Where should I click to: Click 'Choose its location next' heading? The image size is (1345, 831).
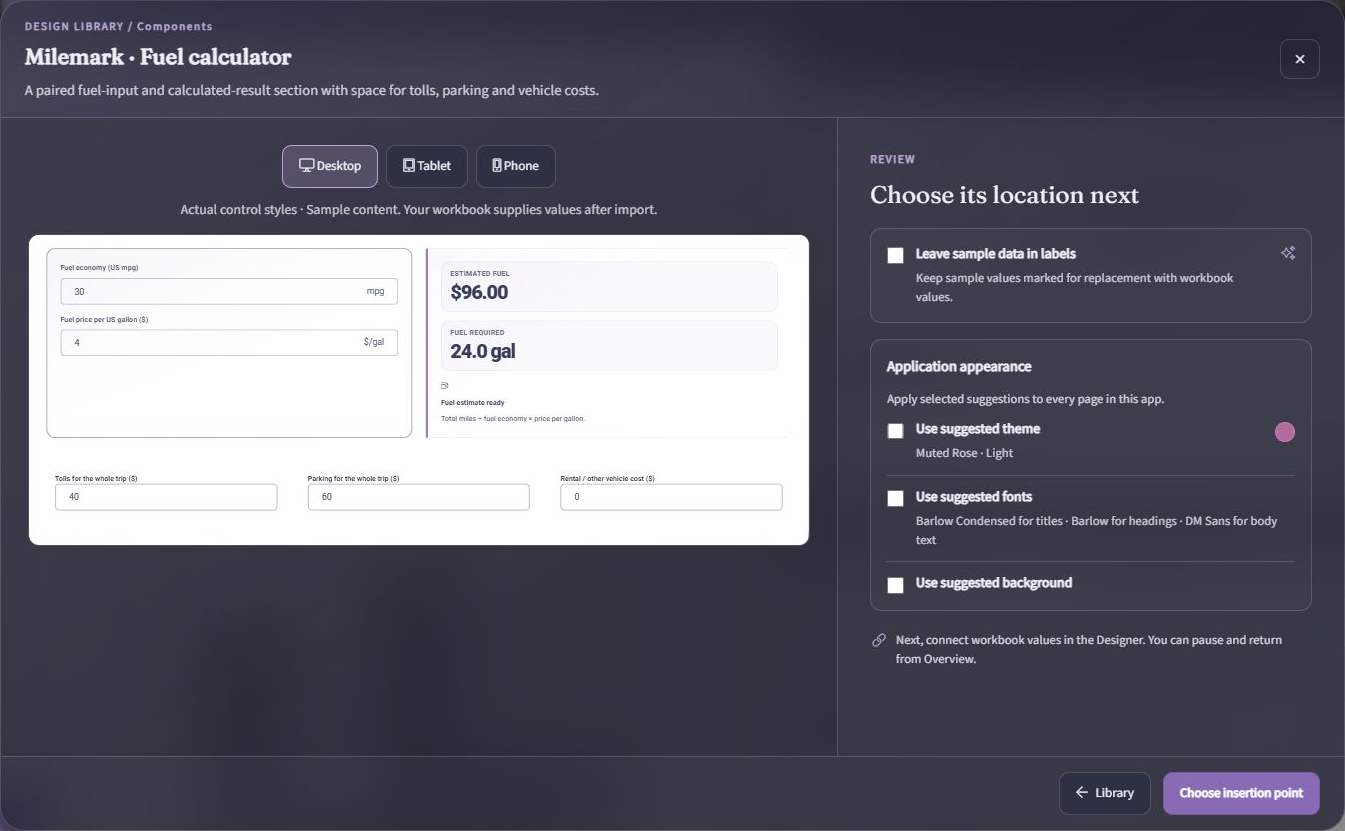click(x=1004, y=195)
